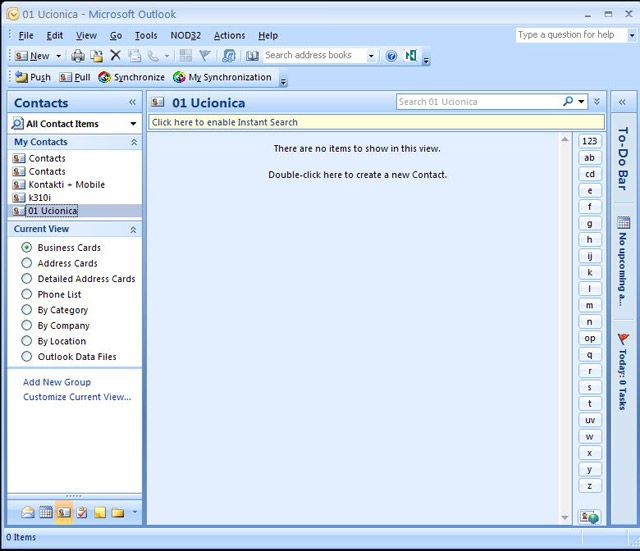Screen dimensions: 640x551
Task: Open All Contact Items dropdown
Action: click(133, 124)
